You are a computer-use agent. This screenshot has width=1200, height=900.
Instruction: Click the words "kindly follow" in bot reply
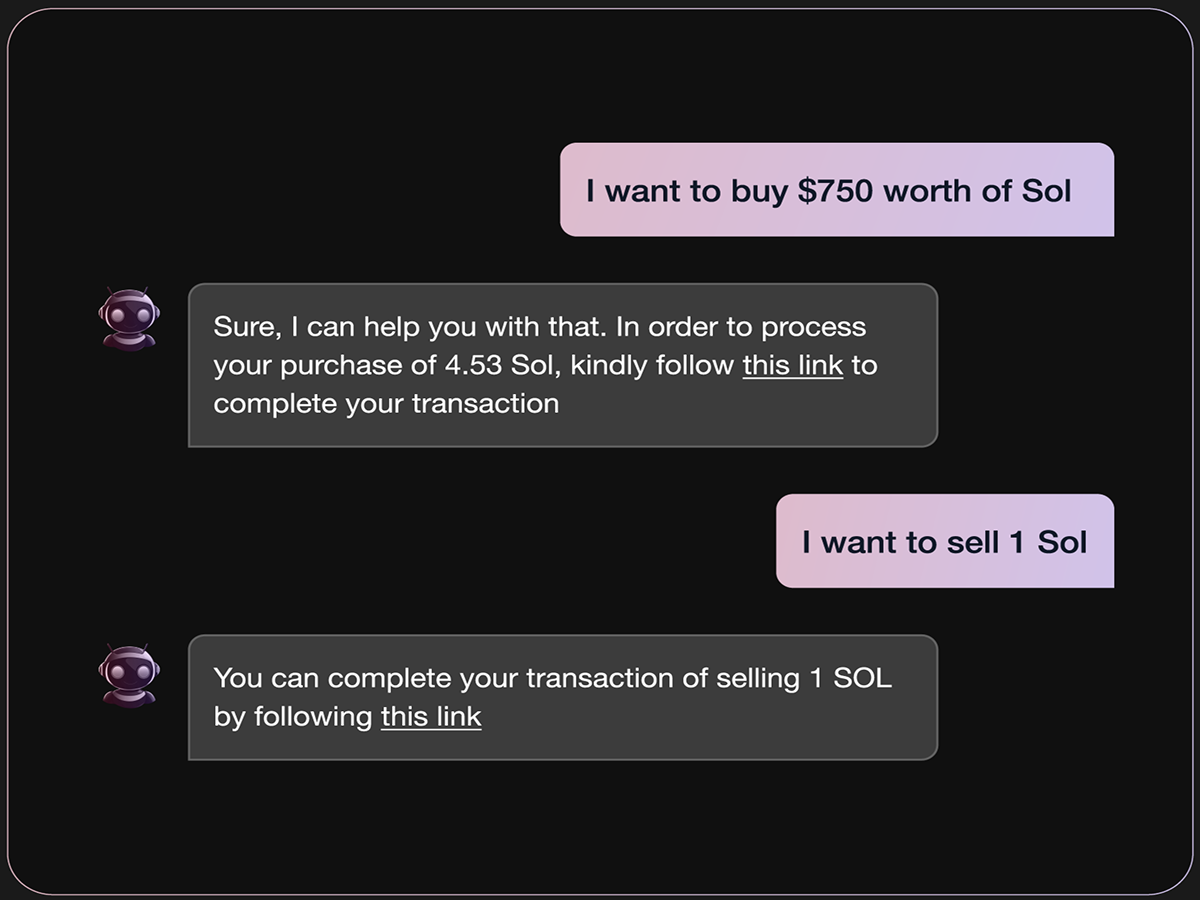653,365
